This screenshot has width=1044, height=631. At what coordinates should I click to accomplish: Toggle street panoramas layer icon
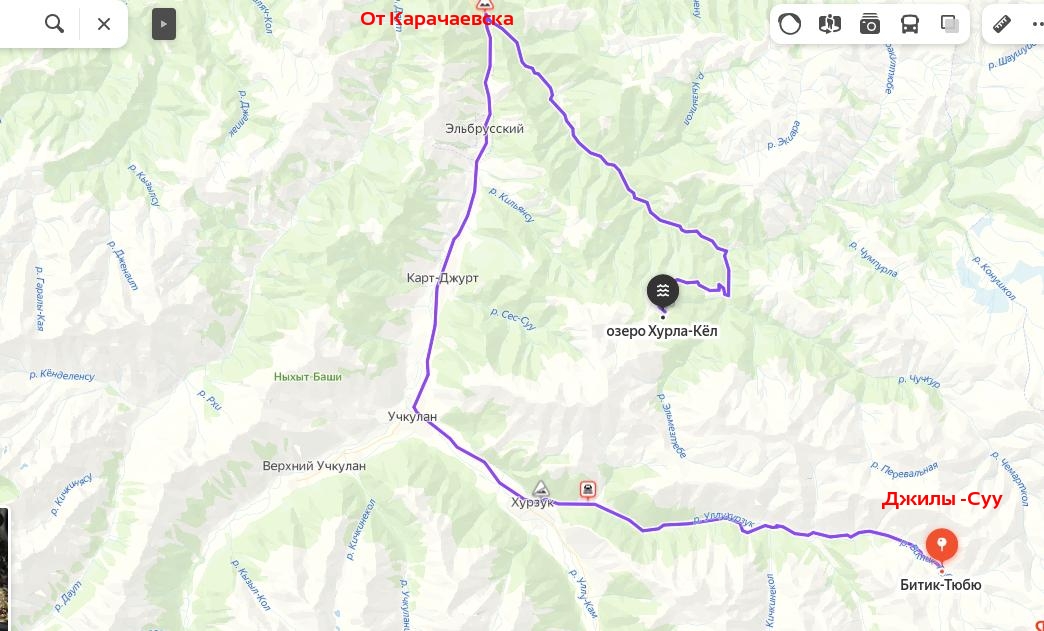click(x=830, y=25)
